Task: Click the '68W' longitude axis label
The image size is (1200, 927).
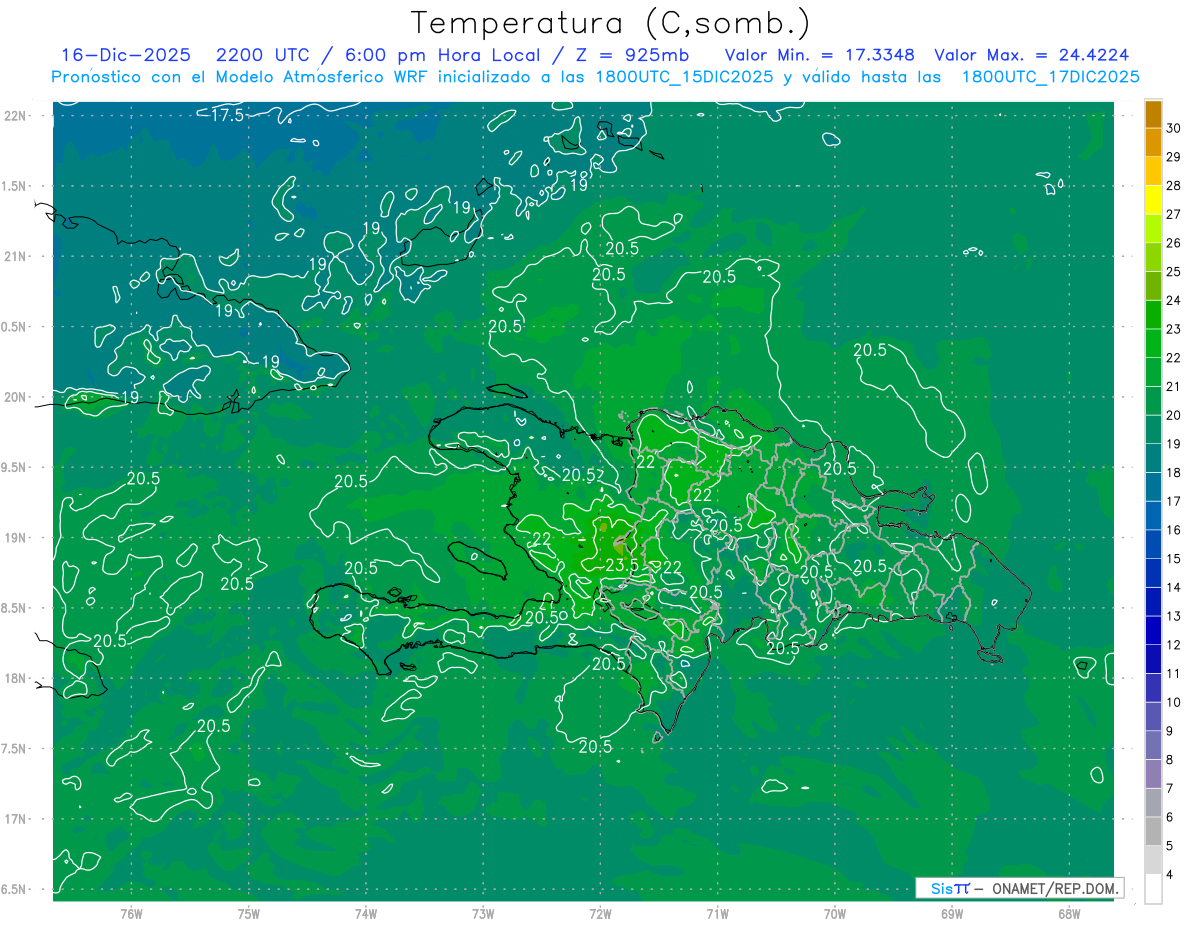Action: (x=1068, y=914)
